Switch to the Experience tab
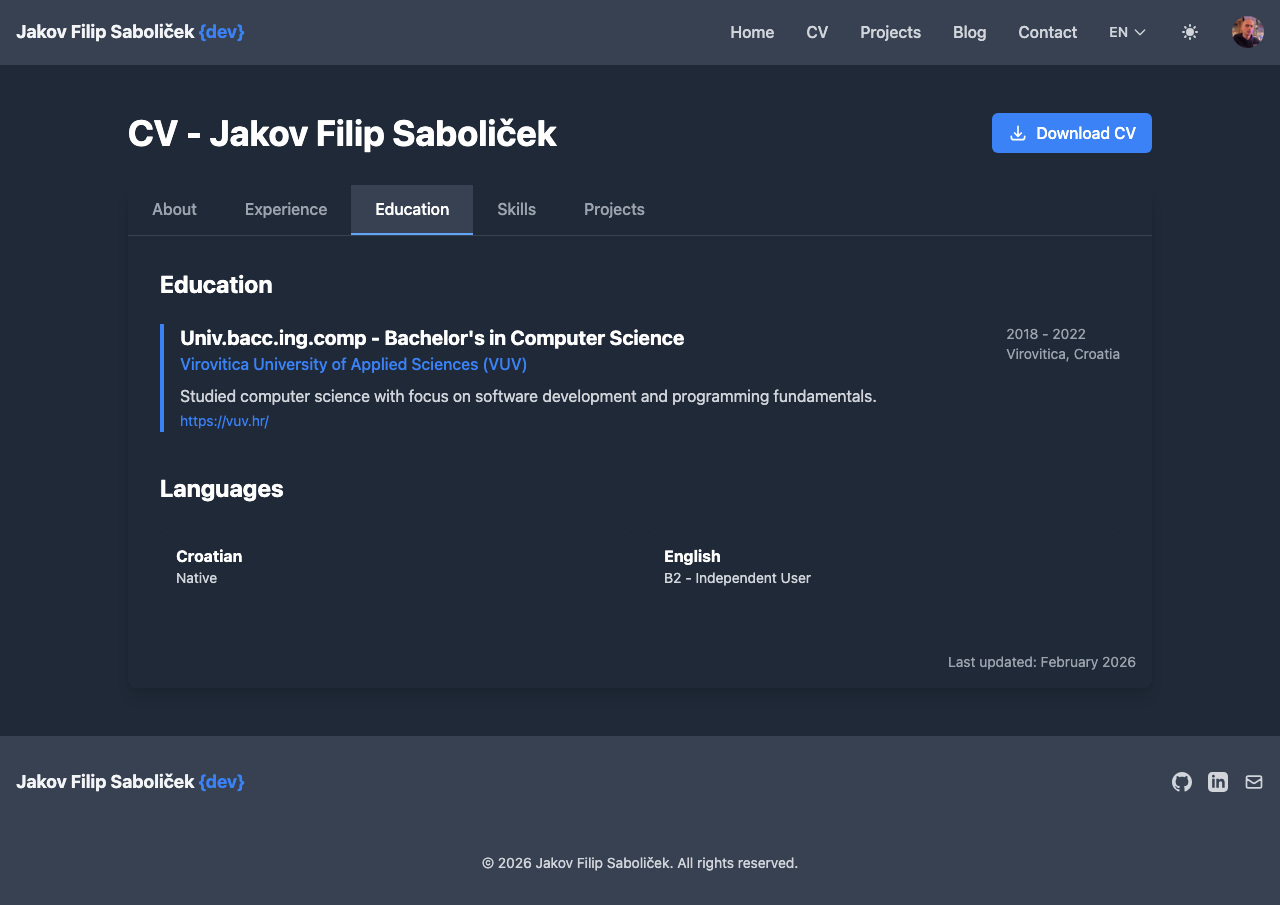The image size is (1280, 905). tap(286, 209)
